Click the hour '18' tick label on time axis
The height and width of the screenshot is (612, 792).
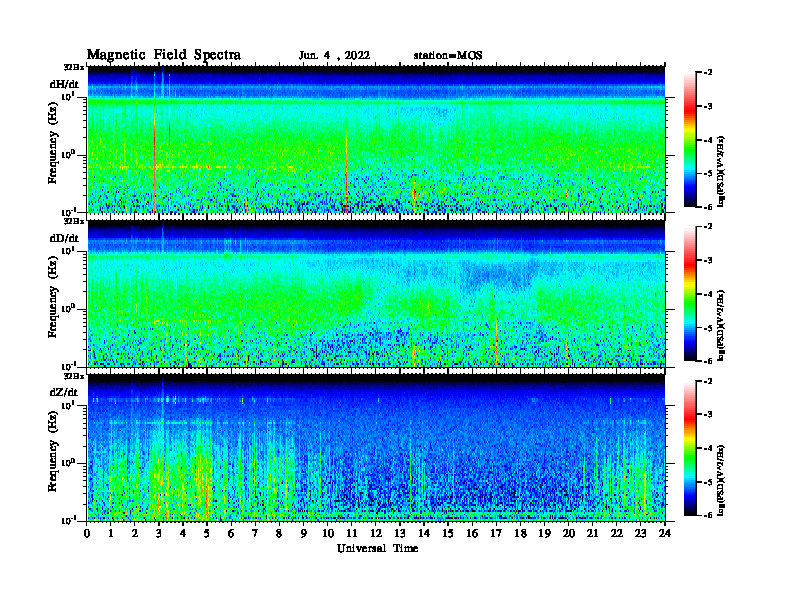[520, 533]
